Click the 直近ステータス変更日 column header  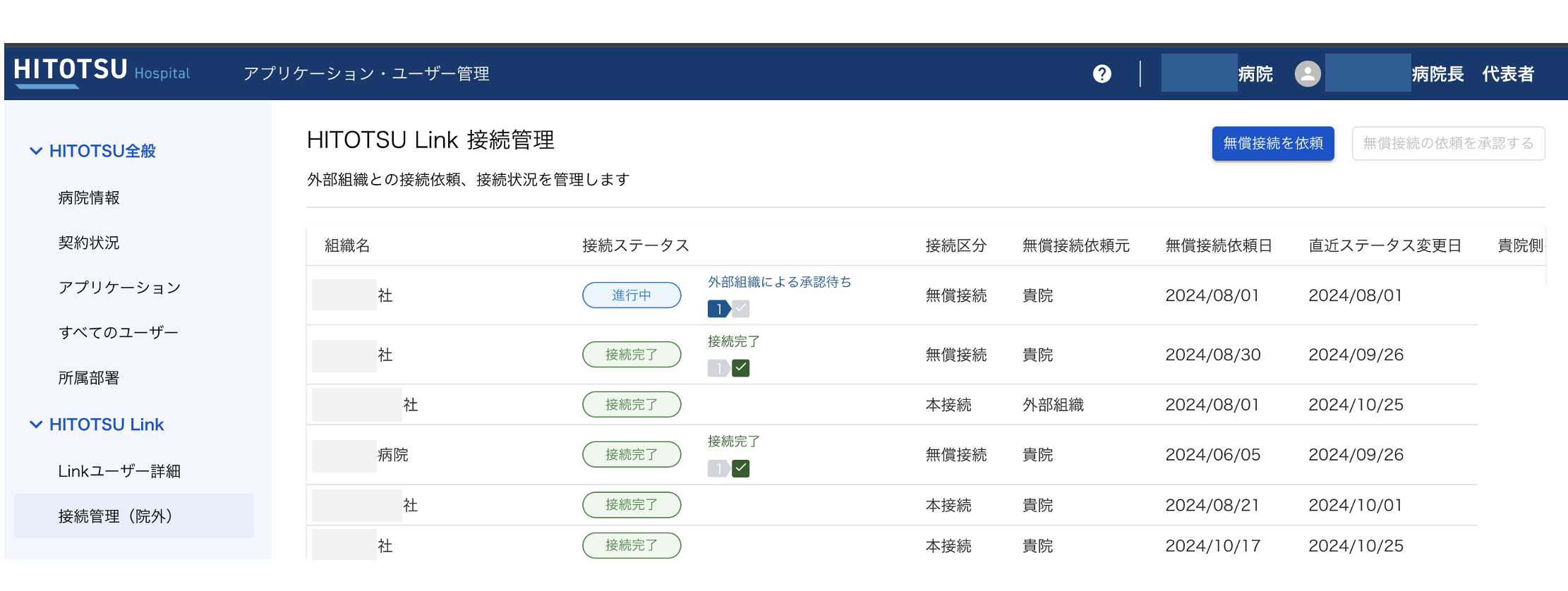(1384, 245)
